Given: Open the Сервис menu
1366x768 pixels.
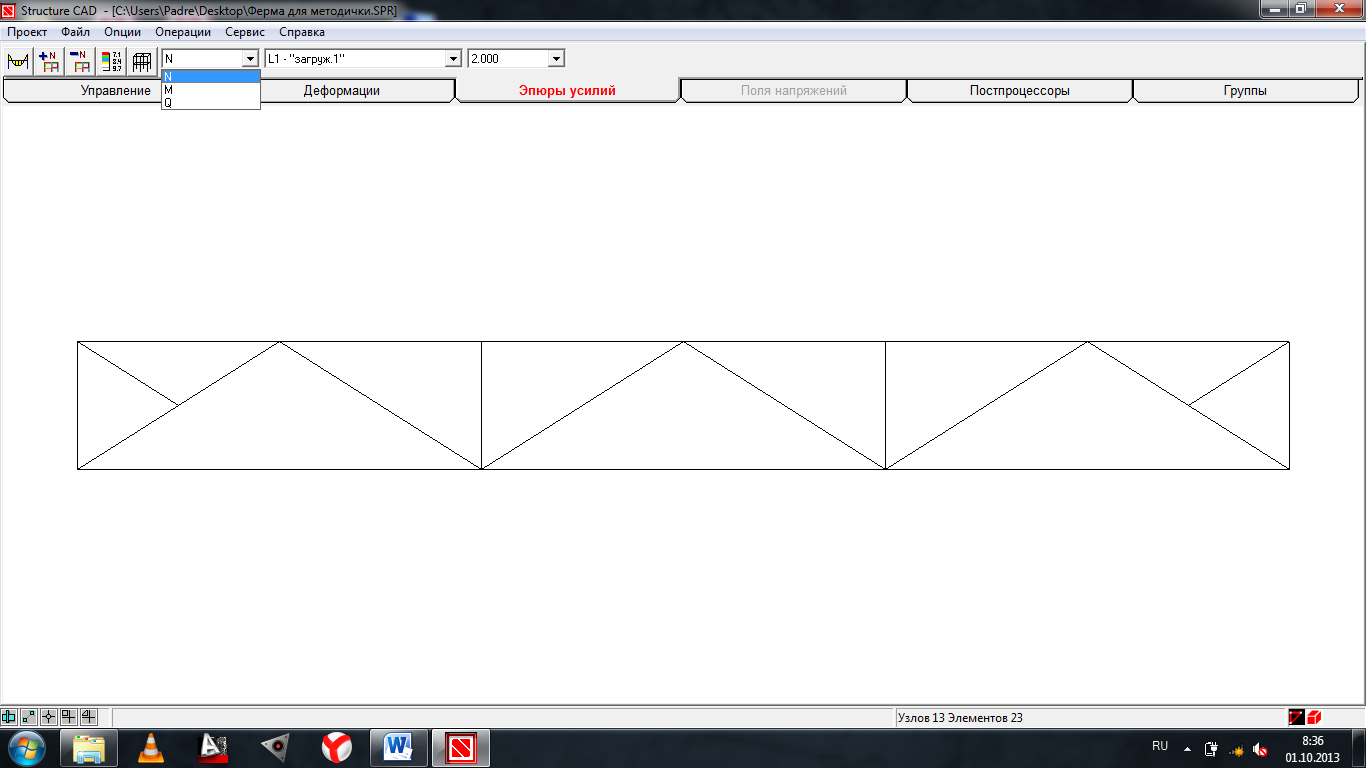Looking at the screenshot, I should click(245, 32).
